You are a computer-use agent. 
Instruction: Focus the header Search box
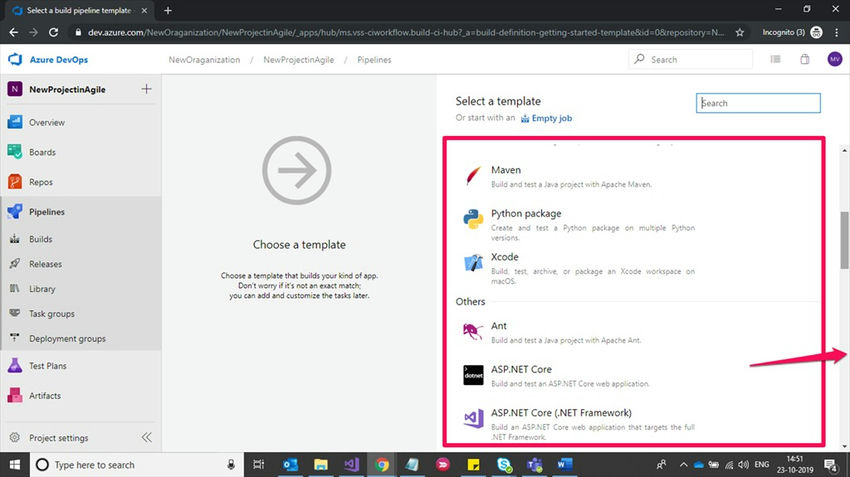pos(691,59)
